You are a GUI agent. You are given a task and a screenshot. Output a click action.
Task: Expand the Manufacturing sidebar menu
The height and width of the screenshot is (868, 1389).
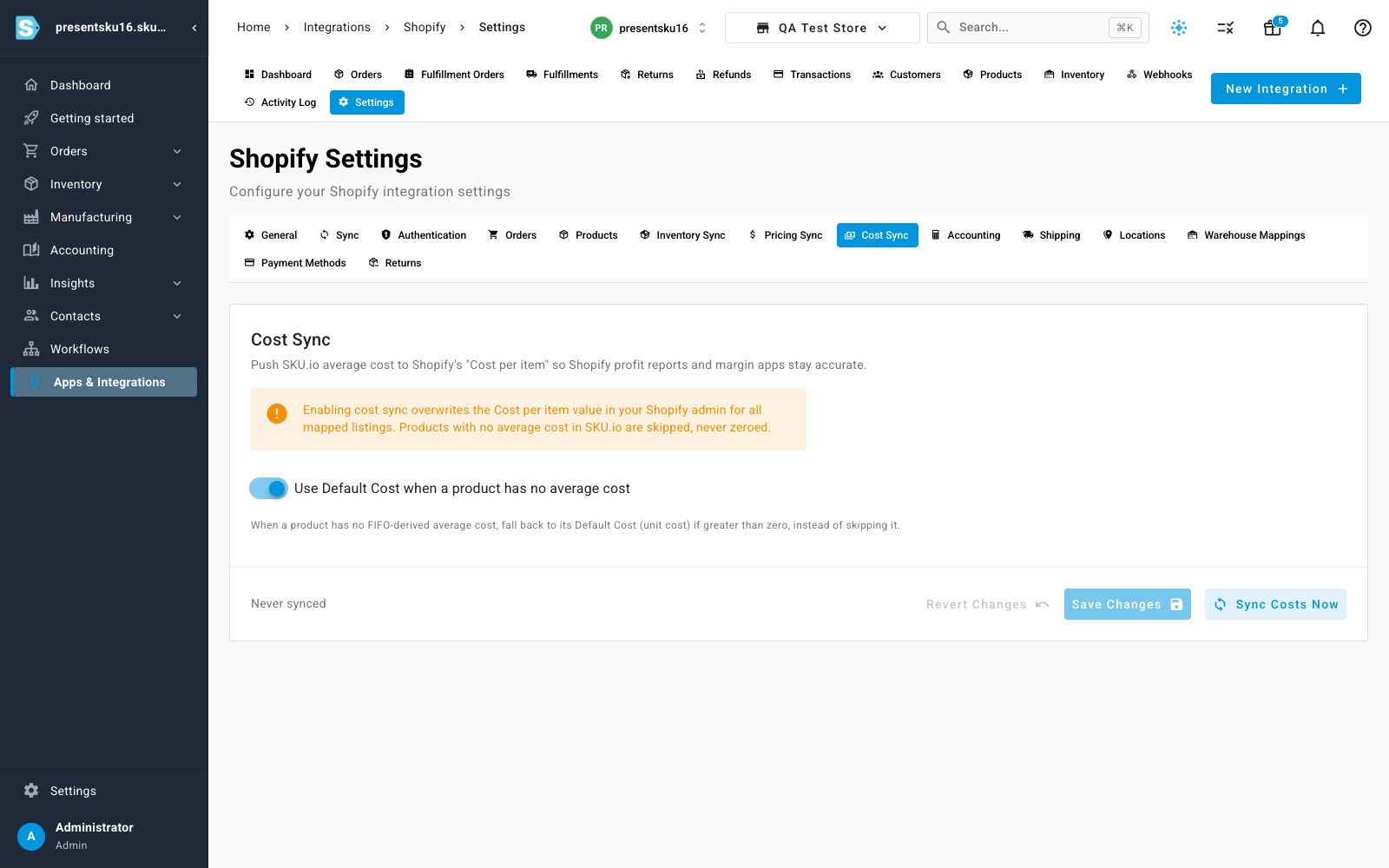click(x=177, y=217)
